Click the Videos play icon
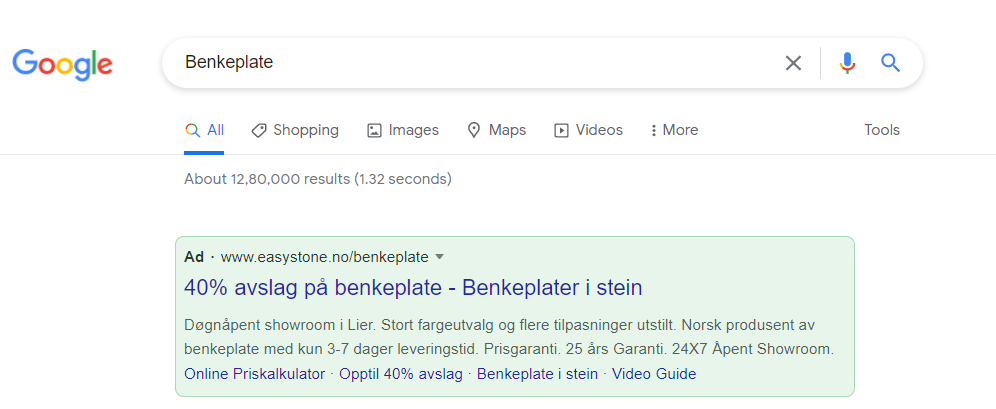The width and height of the screenshot is (996, 409). point(561,131)
